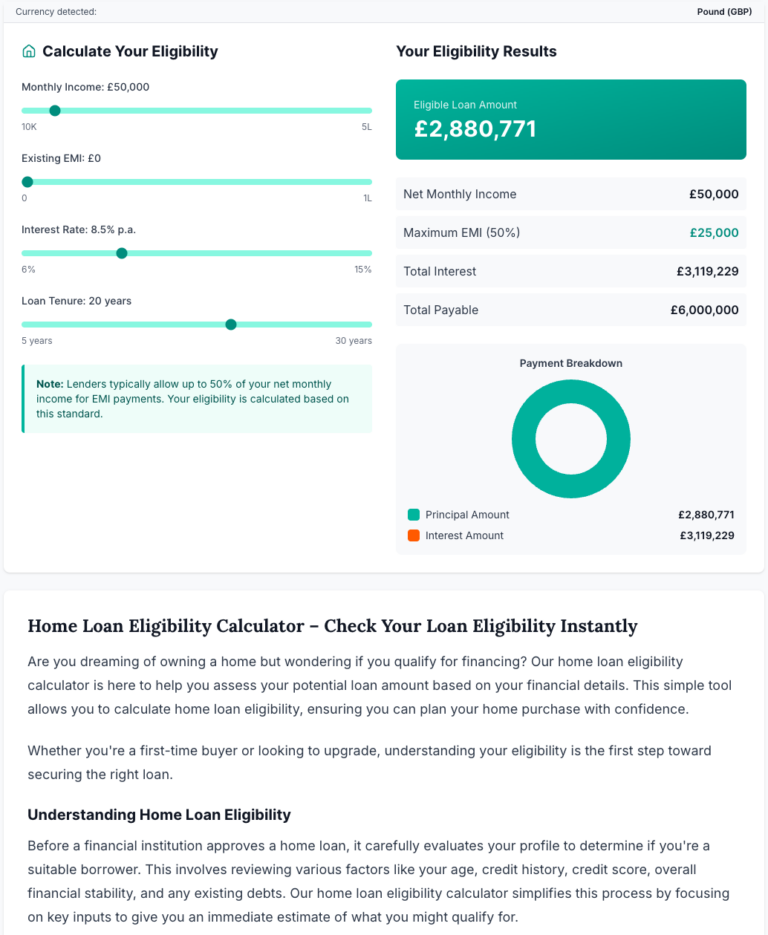
Task: Click the Interest Rate slider handle
Action: click(x=122, y=253)
